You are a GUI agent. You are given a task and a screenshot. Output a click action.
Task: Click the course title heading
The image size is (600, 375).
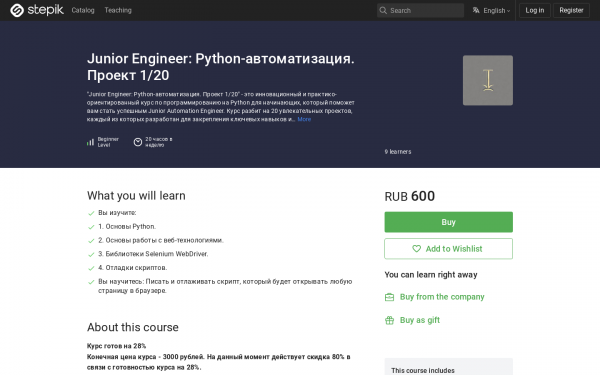coord(221,67)
